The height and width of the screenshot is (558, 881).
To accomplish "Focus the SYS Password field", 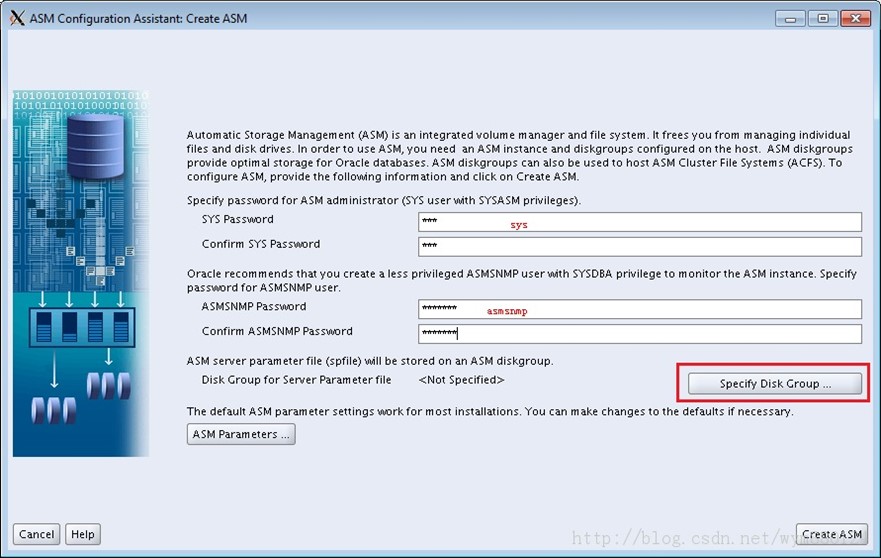I will [x=639, y=221].
